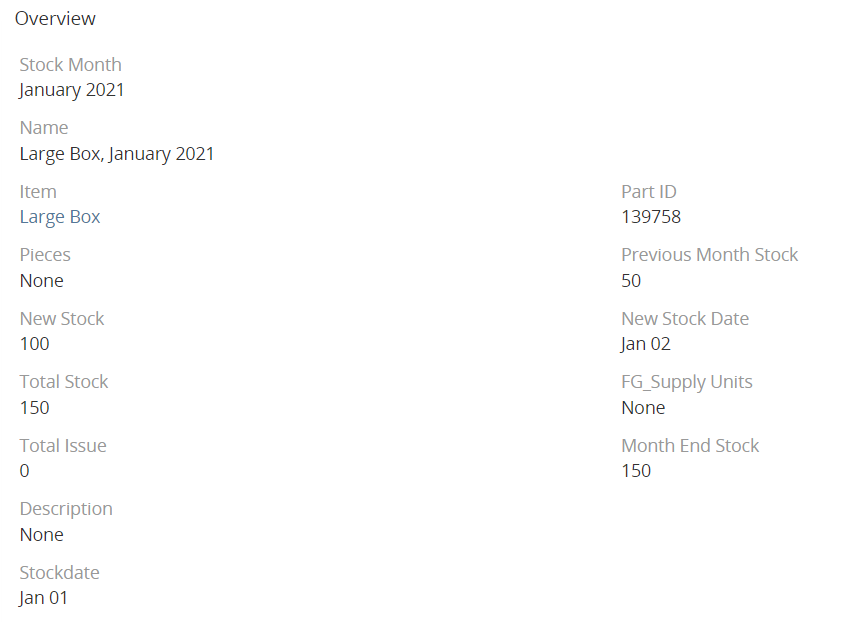Click the Previous Month Stock label
The width and height of the screenshot is (842, 622).
710,255
